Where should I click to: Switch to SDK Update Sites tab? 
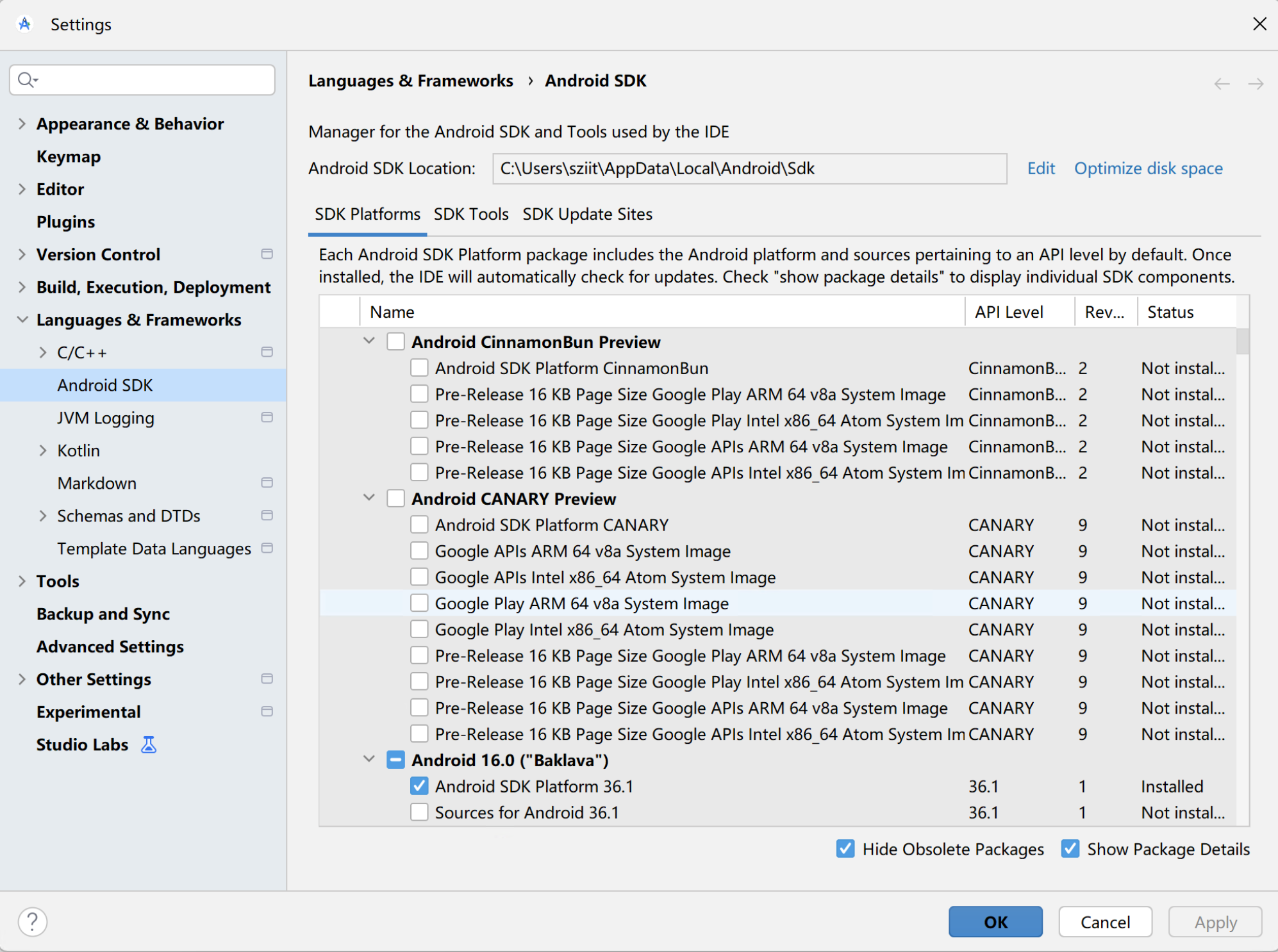(587, 214)
